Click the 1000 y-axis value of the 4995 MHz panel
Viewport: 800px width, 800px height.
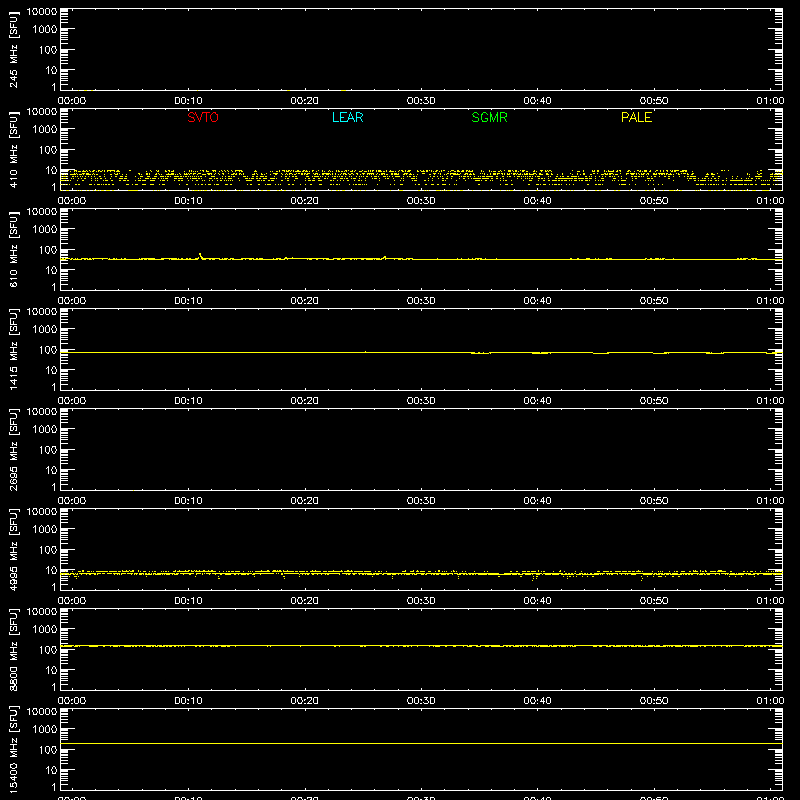pyautogui.click(x=45, y=530)
